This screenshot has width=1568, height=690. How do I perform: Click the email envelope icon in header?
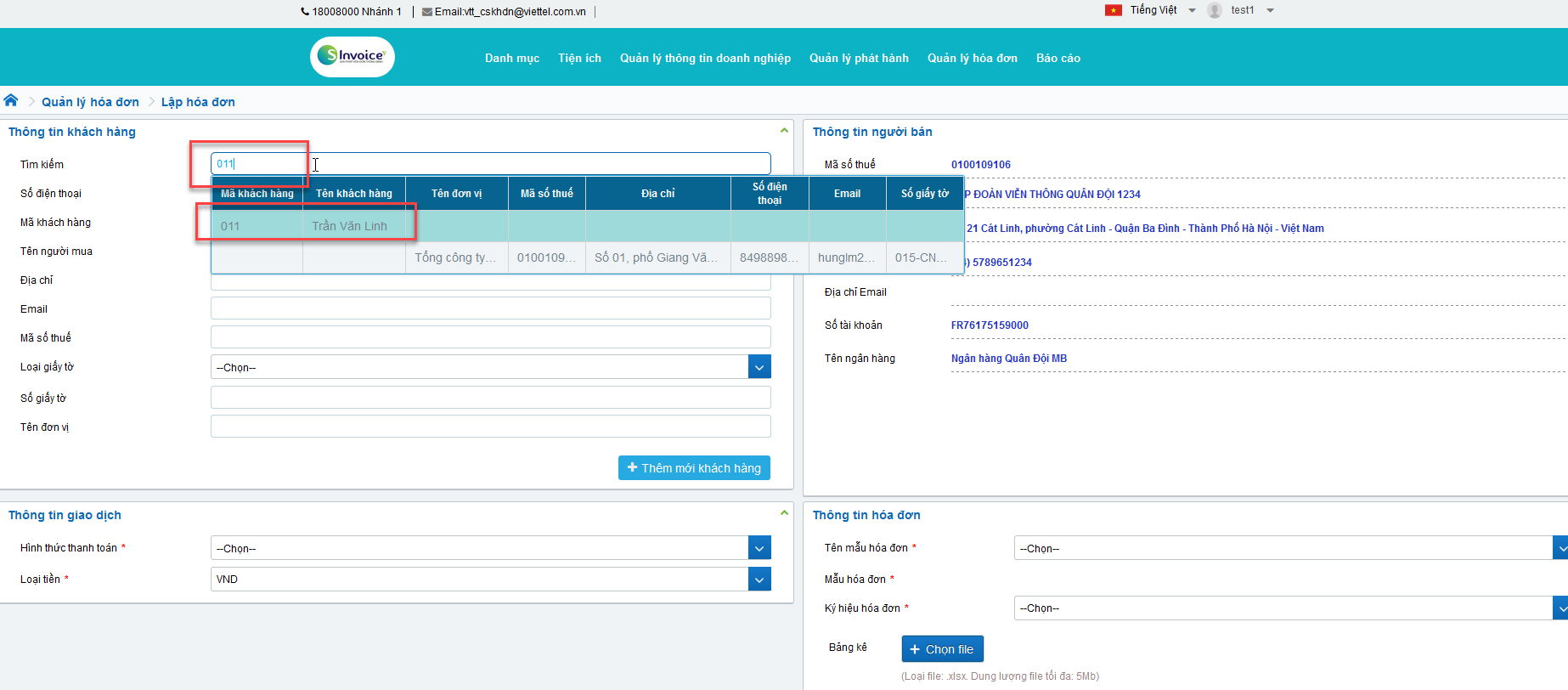click(427, 12)
